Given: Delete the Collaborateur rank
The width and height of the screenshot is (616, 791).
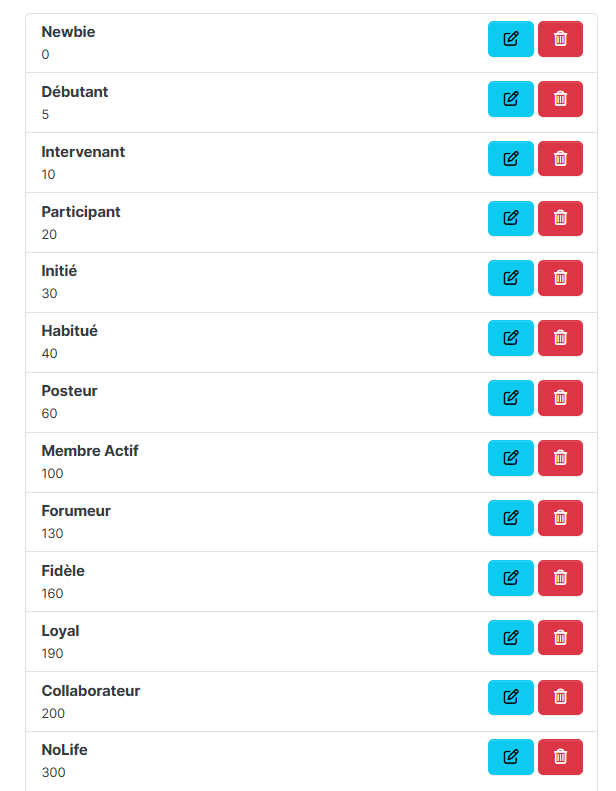Looking at the screenshot, I should pos(560,698).
